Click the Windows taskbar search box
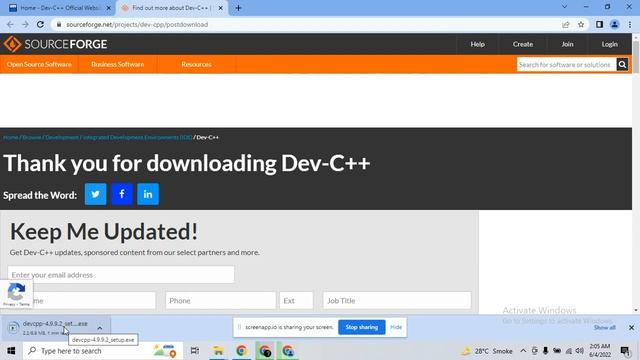This screenshot has width=640, height=360. (x=102, y=351)
